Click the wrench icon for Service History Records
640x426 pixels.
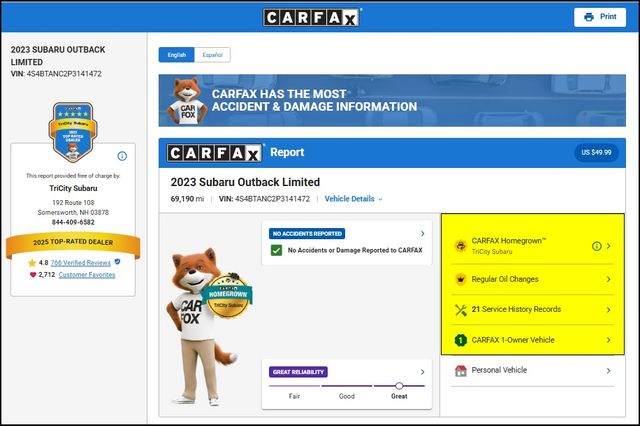pyautogui.click(x=461, y=310)
